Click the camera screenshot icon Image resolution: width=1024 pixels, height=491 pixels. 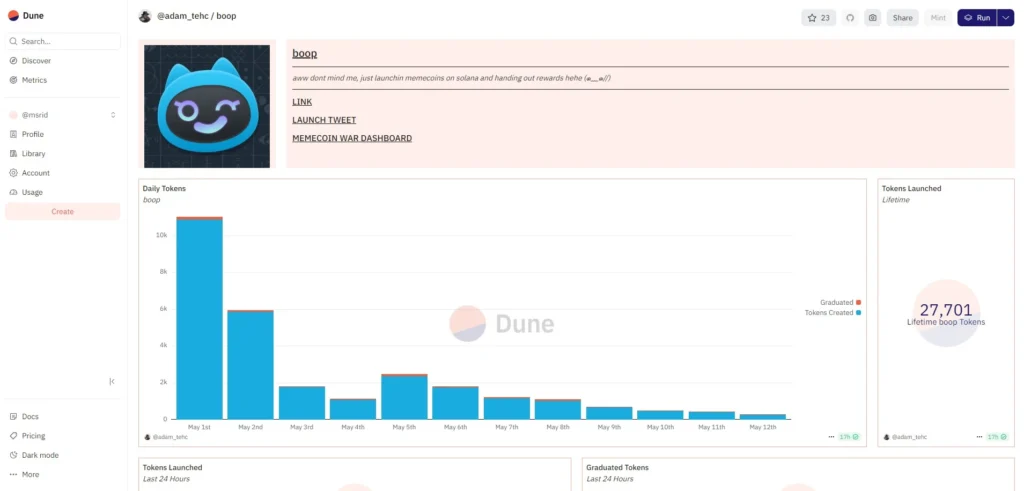click(872, 18)
